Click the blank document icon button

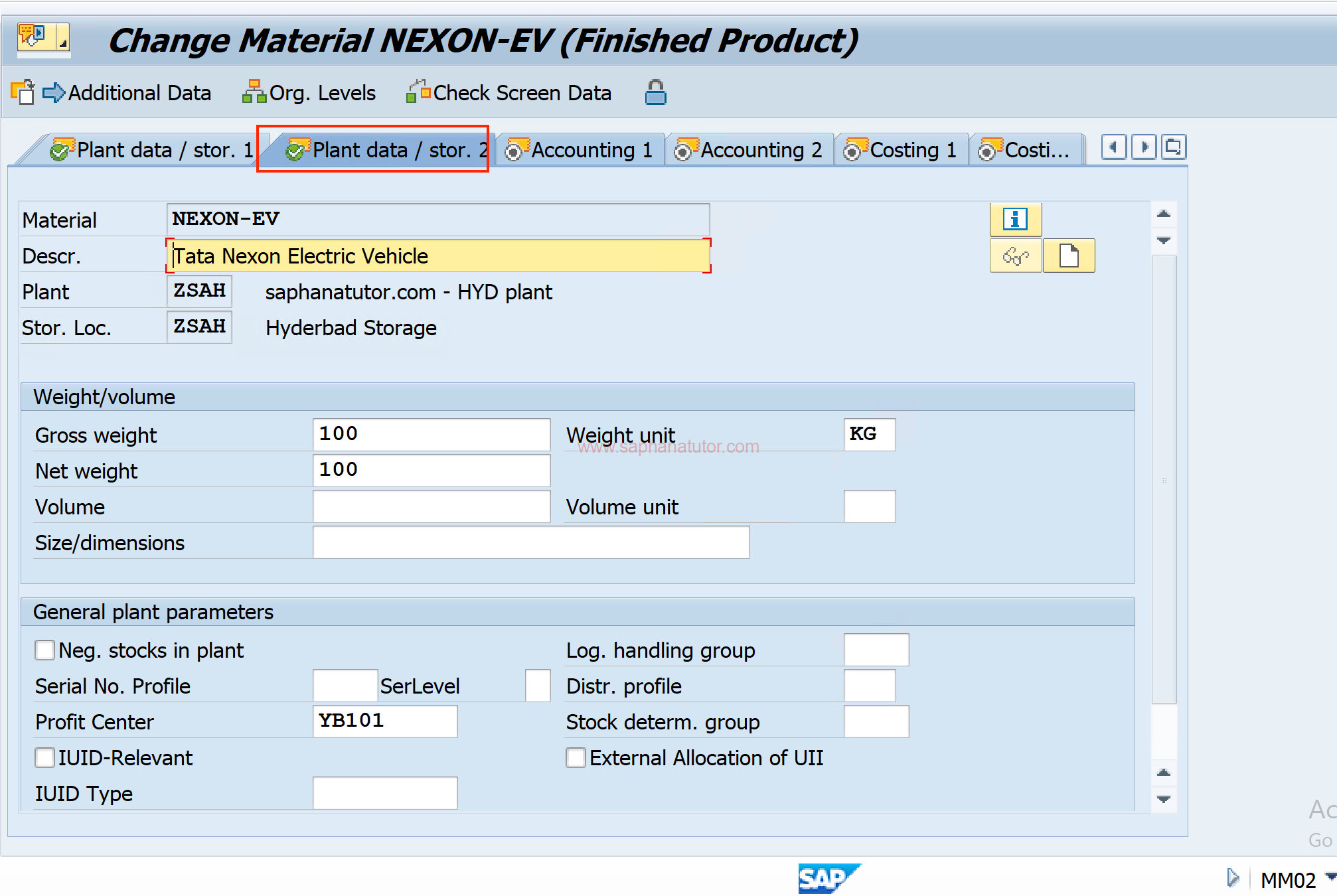[x=1069, y=256]
